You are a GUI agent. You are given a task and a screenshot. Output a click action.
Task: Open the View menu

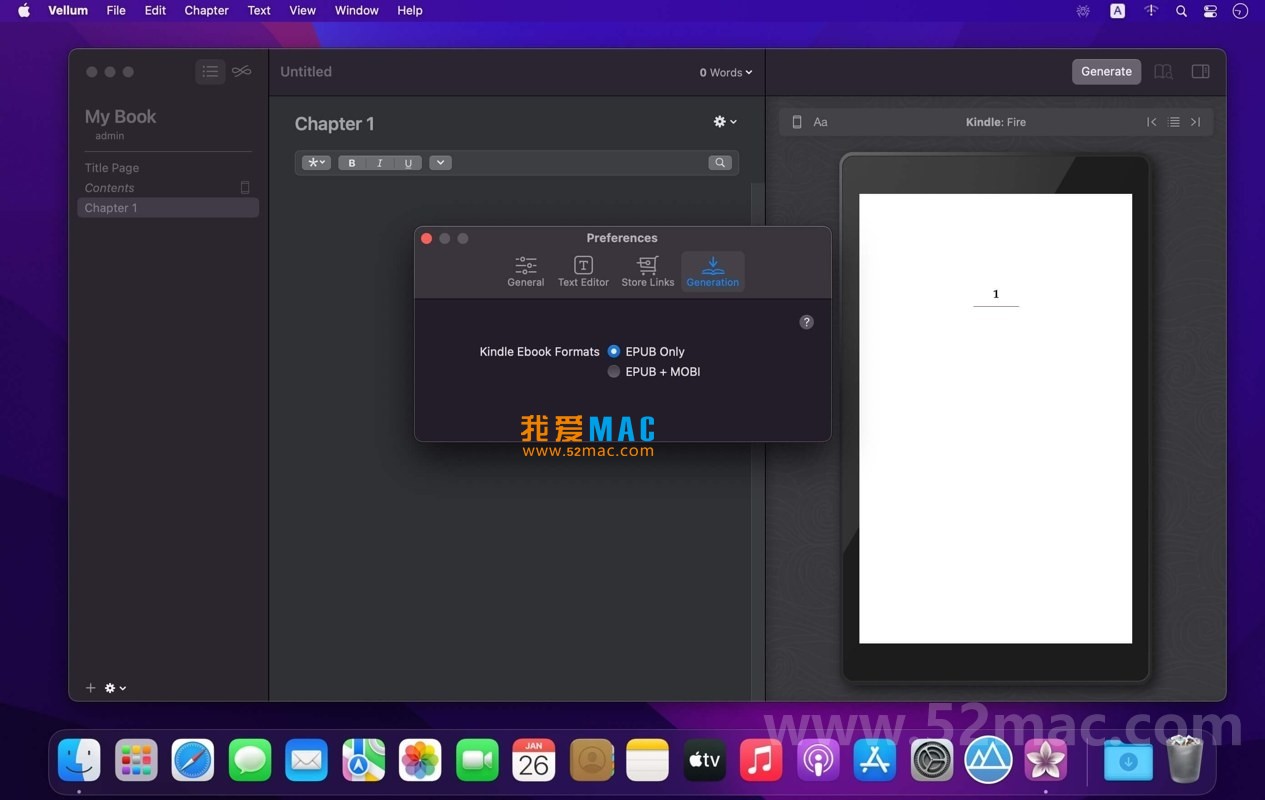(x=303, y=10)
